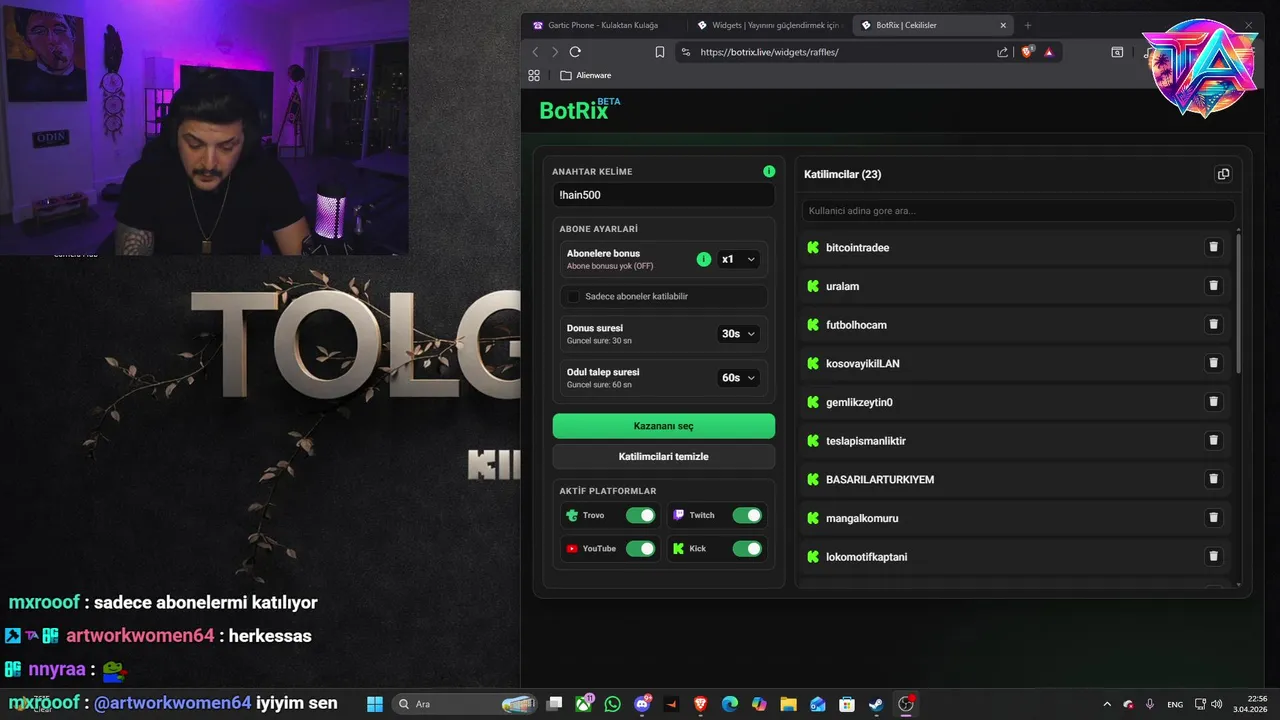The width and height of the screenshot is (1280, 720).
Task: Reload the page with the browser refresh icon
Action: coord(575,52)
